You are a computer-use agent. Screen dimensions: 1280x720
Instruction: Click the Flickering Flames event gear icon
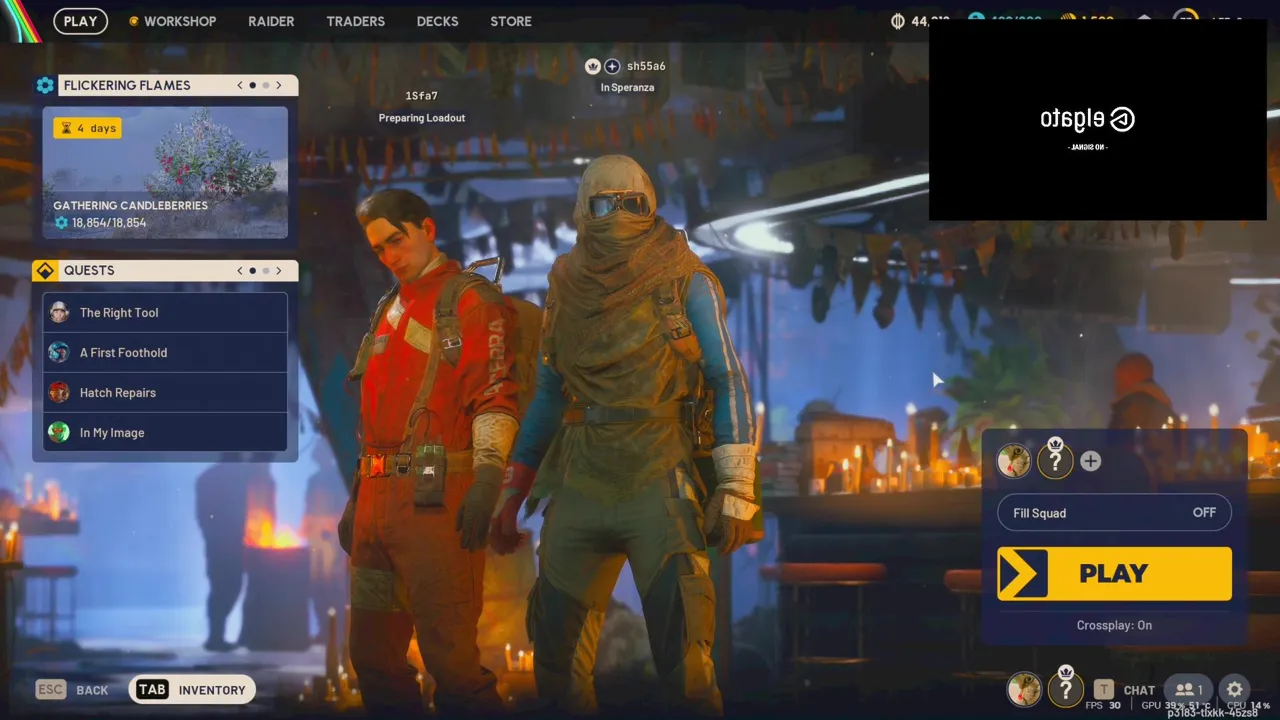click(45, 85)
